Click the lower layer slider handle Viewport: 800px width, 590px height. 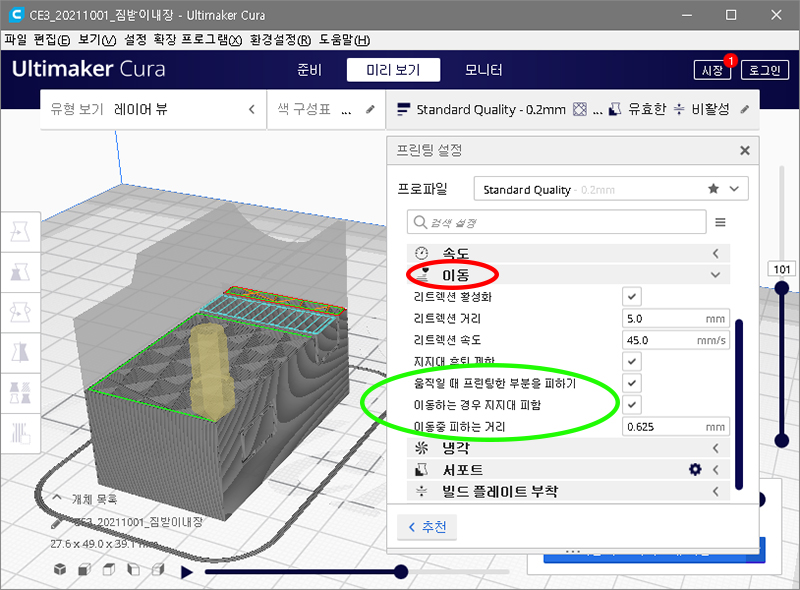pyautogui.click(x=782, y=440)
